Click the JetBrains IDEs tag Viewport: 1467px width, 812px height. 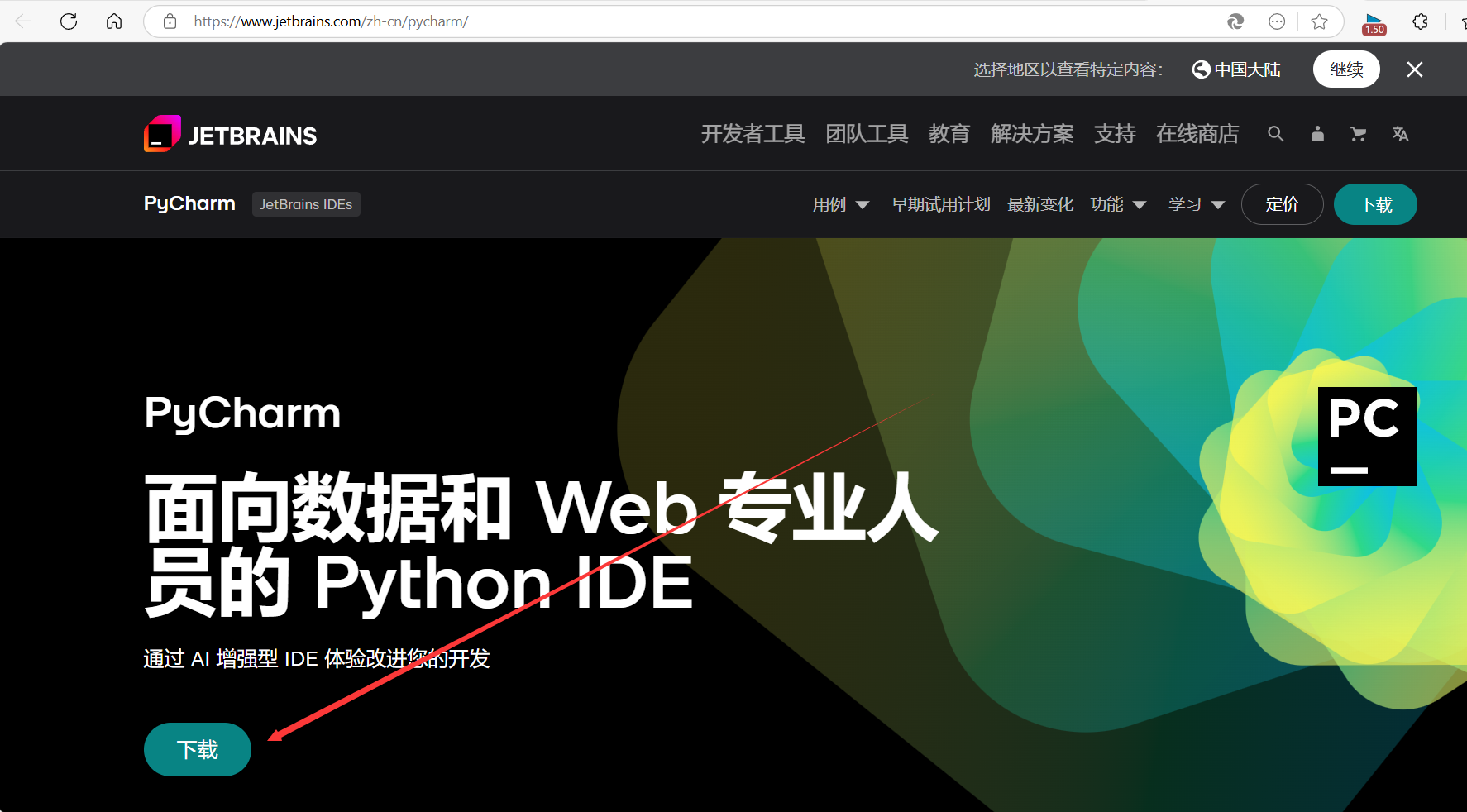click(x=306, y=204)
